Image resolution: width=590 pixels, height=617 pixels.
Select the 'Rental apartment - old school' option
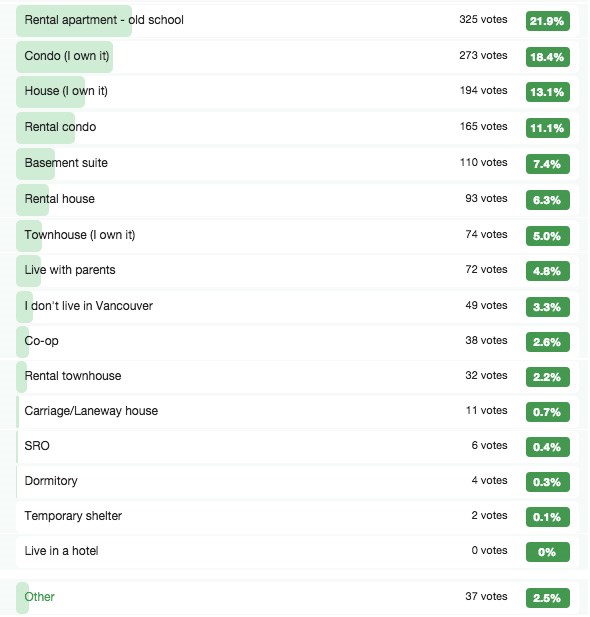[297, 20]
